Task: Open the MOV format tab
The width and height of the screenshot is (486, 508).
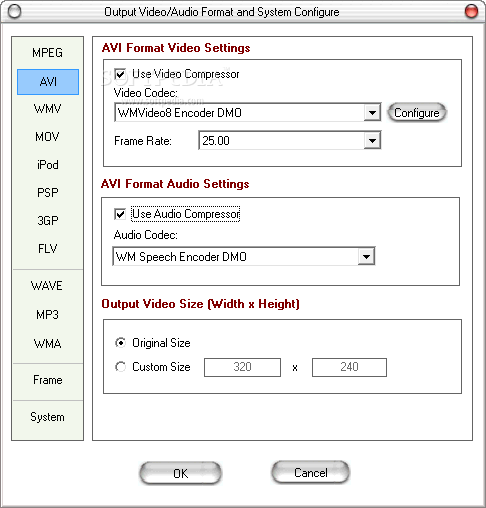Action: coord(47,137)
